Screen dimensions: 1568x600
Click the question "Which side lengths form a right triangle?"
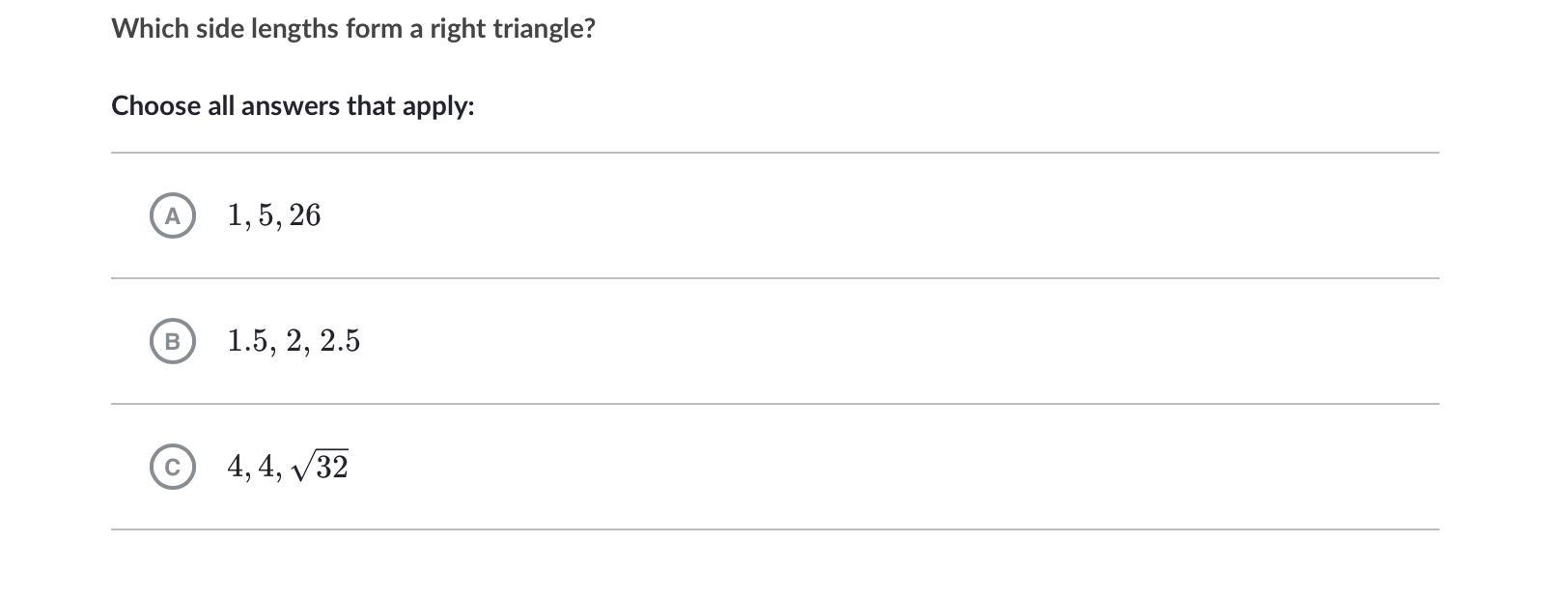coord(353,29)
